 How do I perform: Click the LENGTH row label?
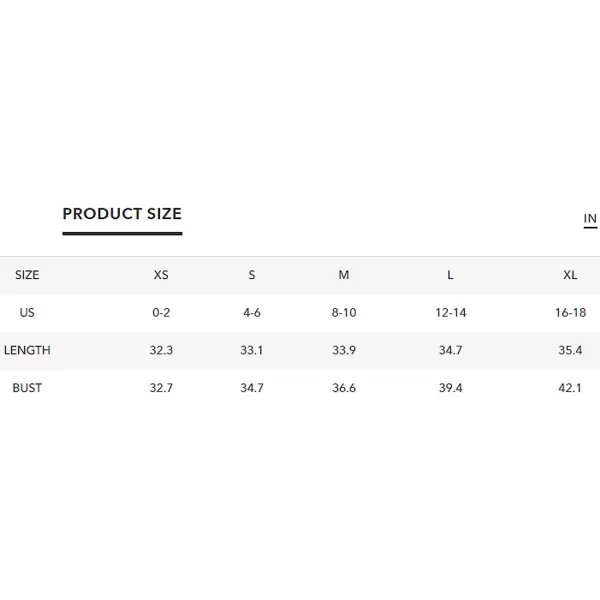[x=27, y=350]
